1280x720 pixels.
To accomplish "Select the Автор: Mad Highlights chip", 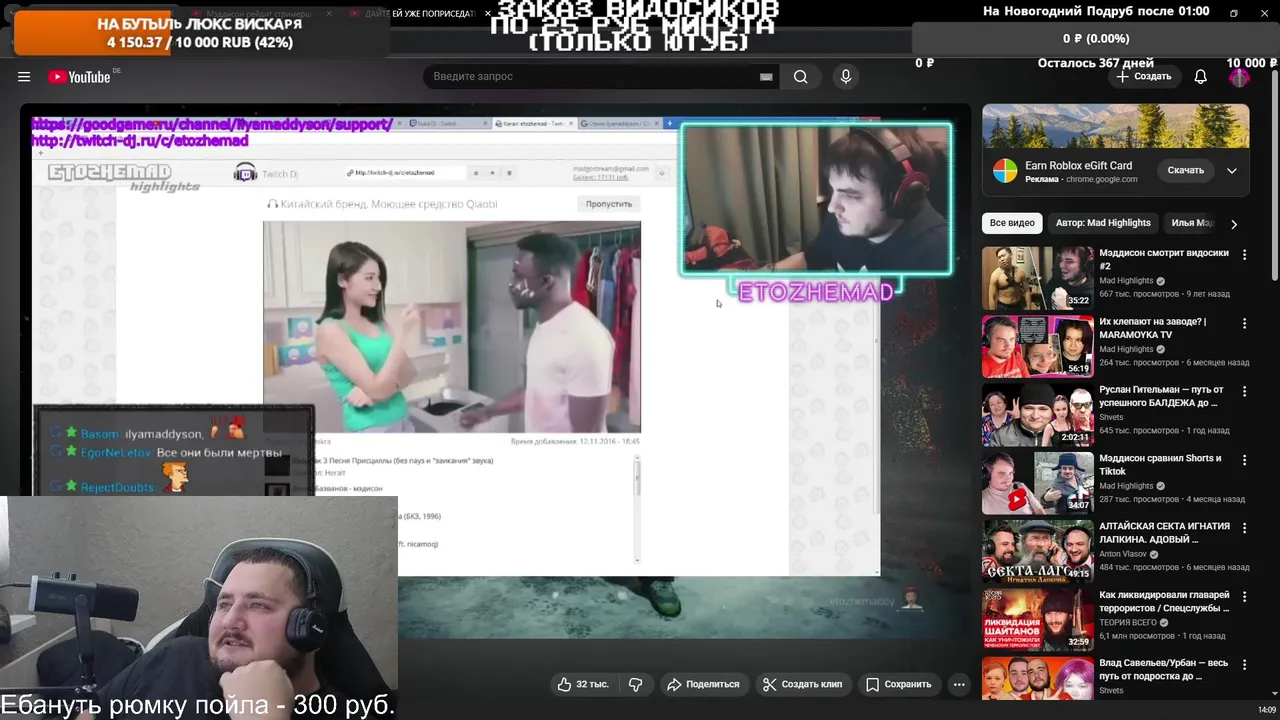I will tap(1103, 223).
